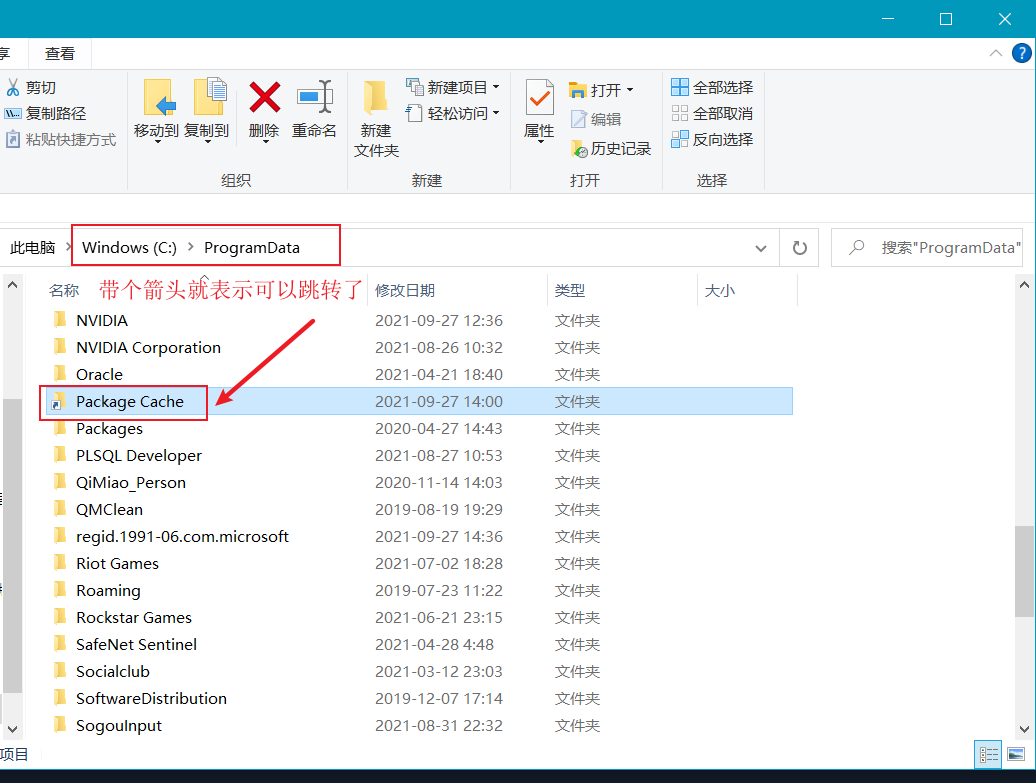Click 此电脑 in the address breadcrumb
1036x783 pixels.
coord(32,248)
